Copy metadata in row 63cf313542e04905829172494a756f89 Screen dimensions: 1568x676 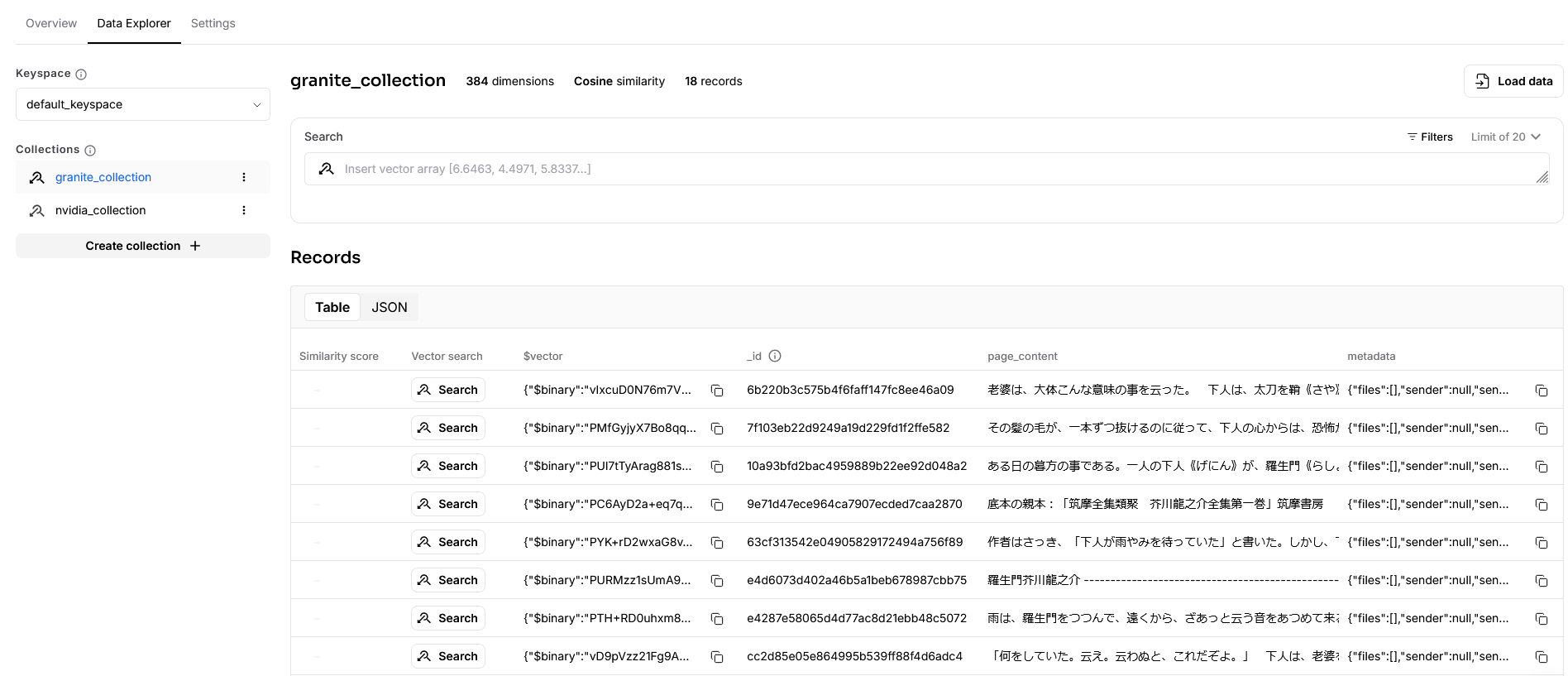point(1542,543)
